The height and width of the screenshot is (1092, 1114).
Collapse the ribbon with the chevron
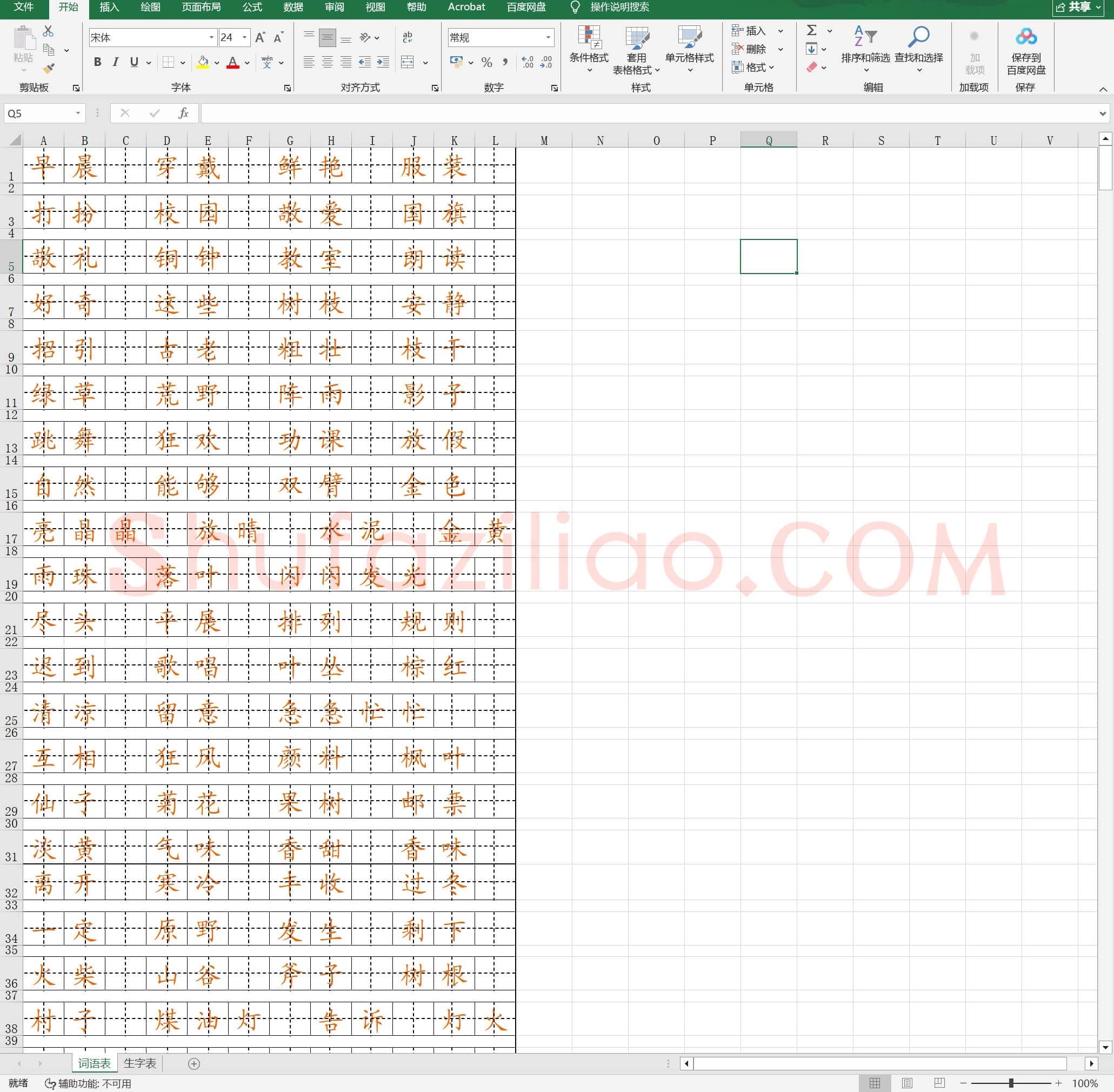(x=1103, y=89)
